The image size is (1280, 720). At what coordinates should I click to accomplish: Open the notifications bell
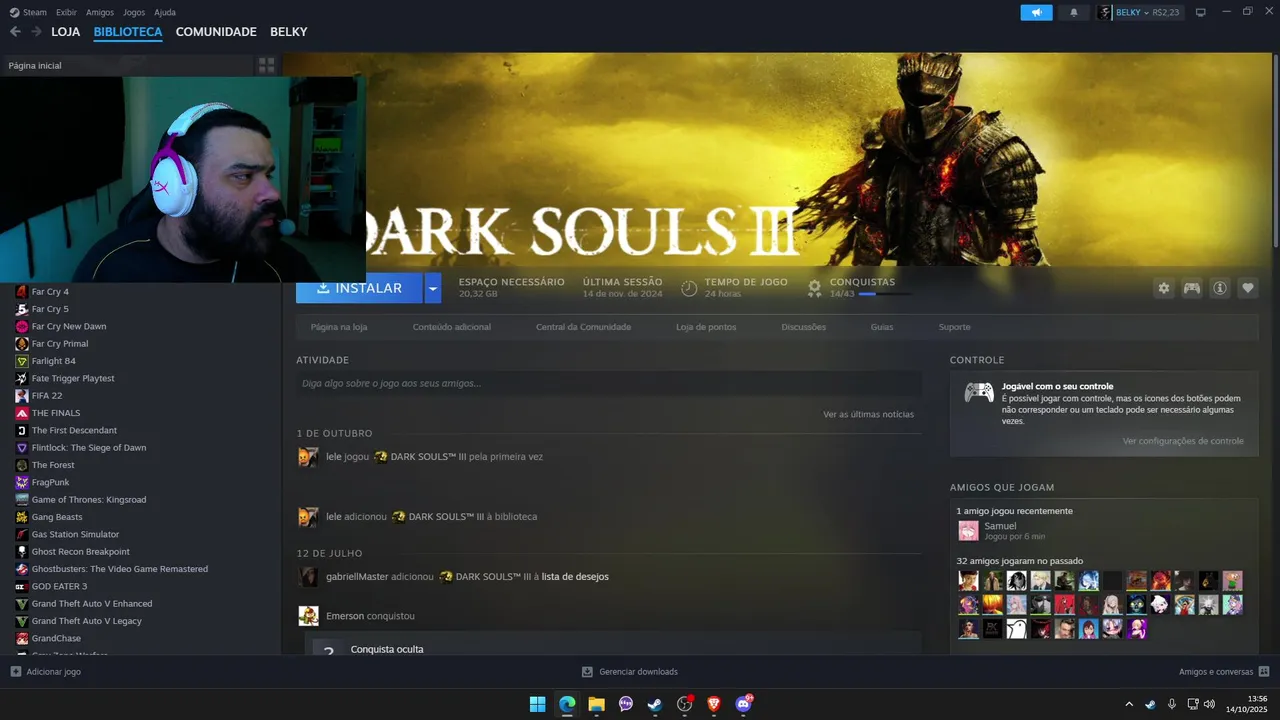1074,12
